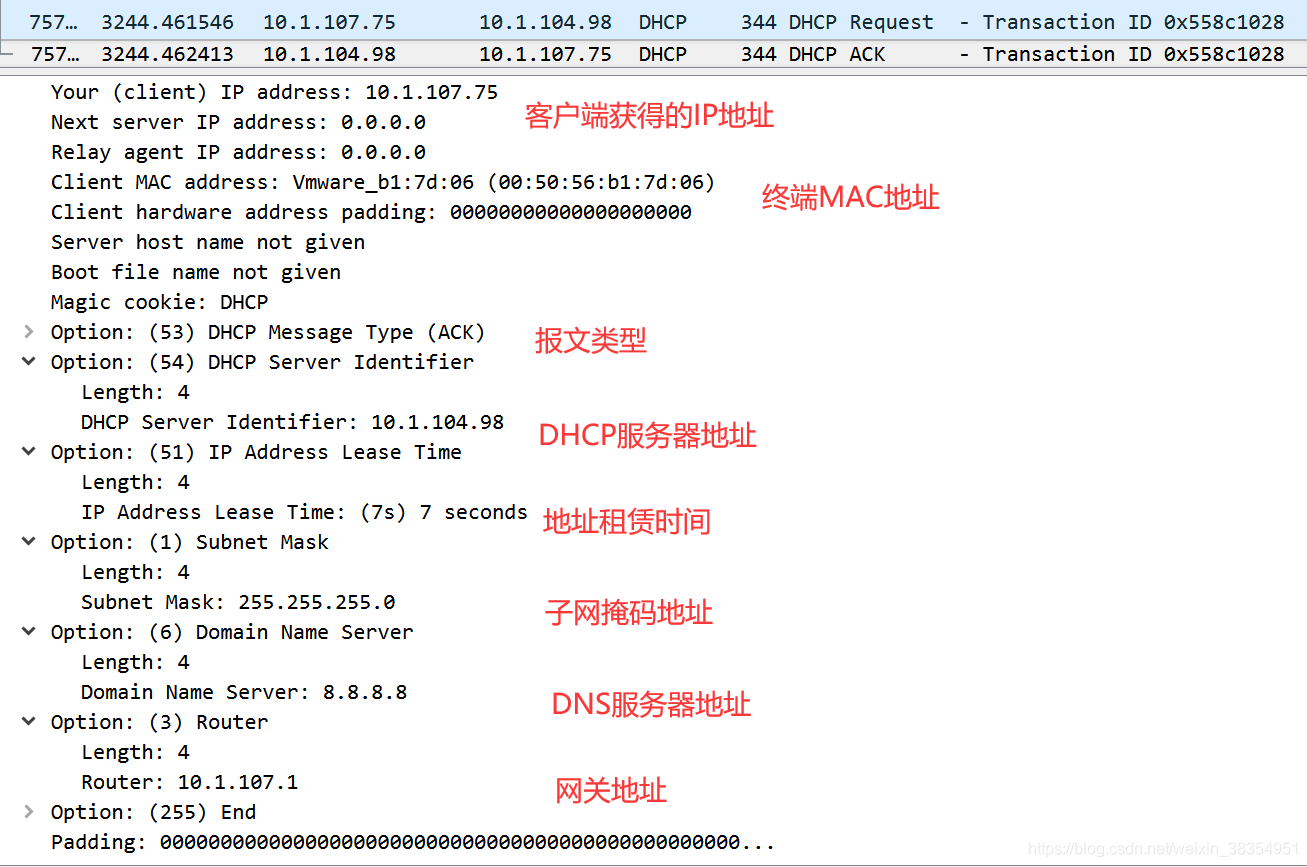Select IP Address Lease Time 7 seconds
The image size is (1307, 867).
pos(304,512)
